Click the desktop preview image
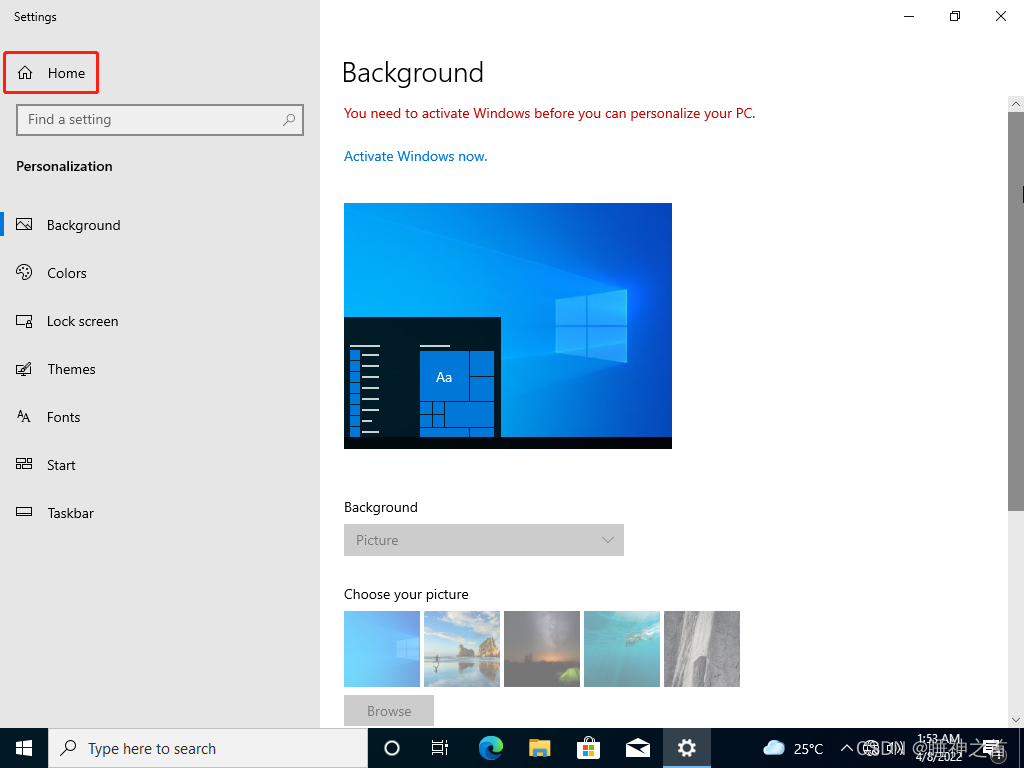Screen dimensions: 1024x768 [x=508, y=326]
